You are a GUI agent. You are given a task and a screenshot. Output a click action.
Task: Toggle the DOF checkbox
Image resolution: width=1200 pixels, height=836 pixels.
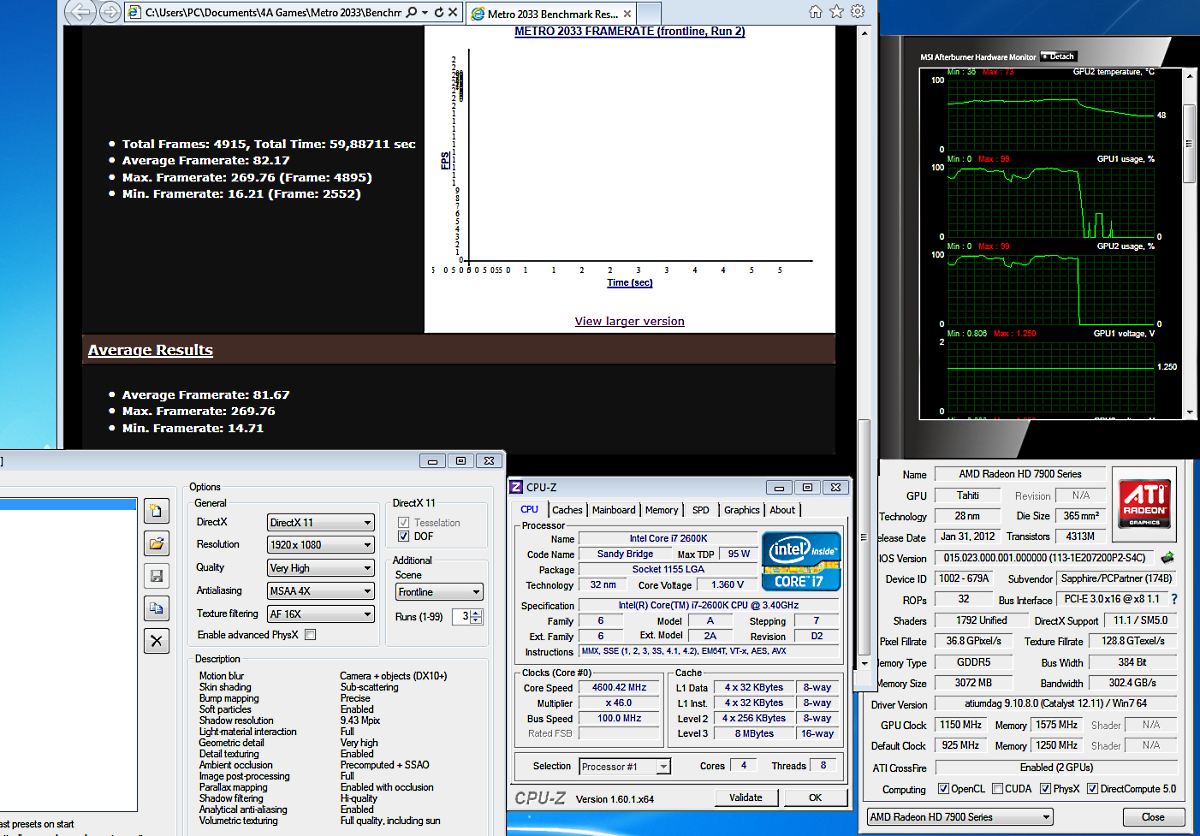tap(404, 537)
